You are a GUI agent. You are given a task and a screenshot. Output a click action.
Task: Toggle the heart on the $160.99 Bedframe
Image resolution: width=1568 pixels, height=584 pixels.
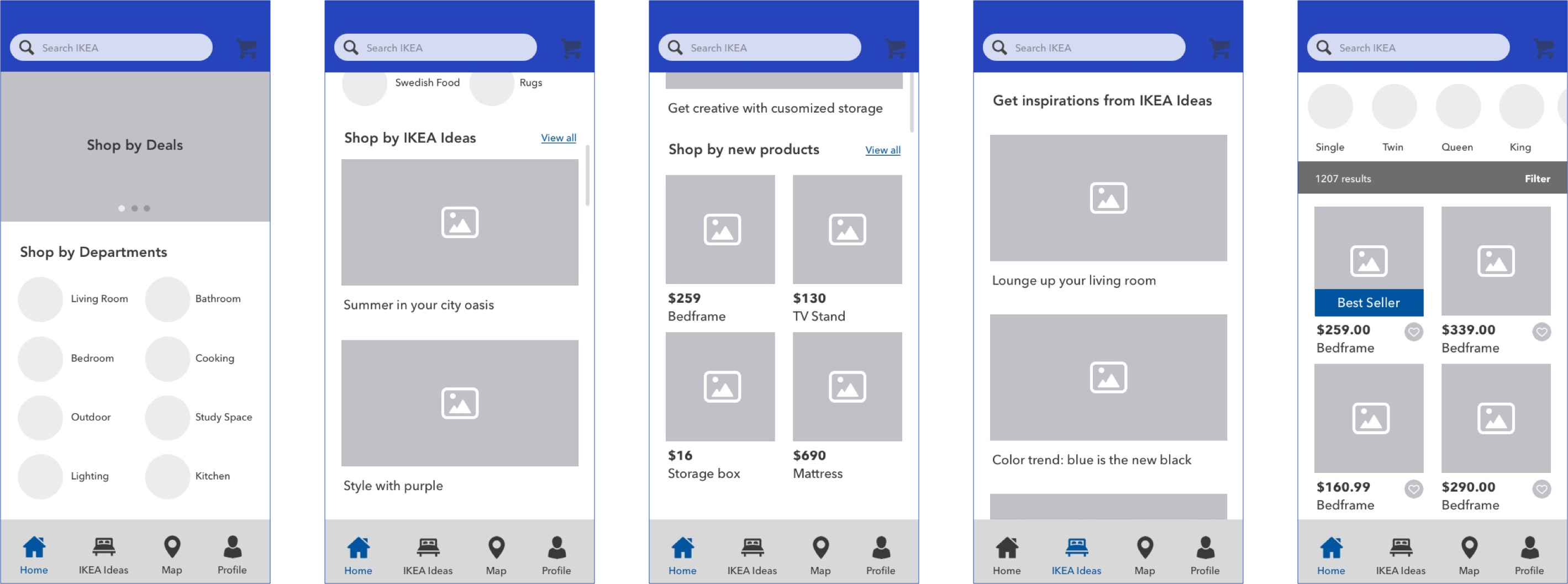pos(1413,489)
